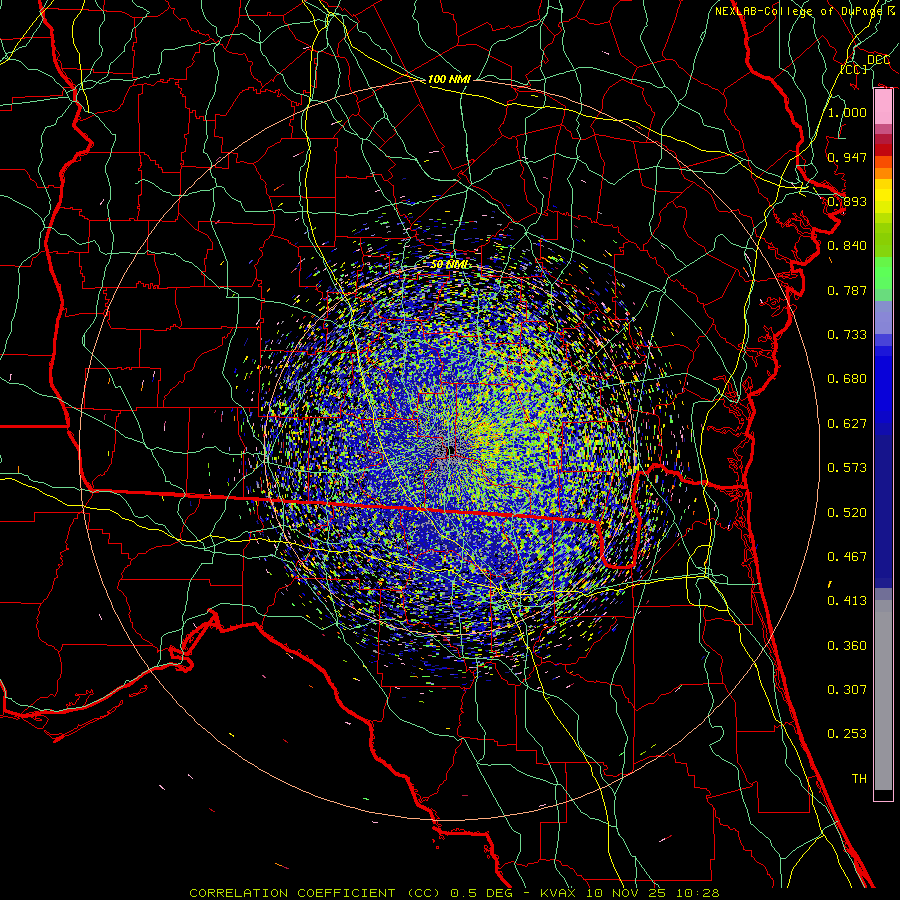Image resolution: width=900 pixels, height=900 pixels.
Task: Select the 0.787 legend value
Action: [x=847, y=290]
